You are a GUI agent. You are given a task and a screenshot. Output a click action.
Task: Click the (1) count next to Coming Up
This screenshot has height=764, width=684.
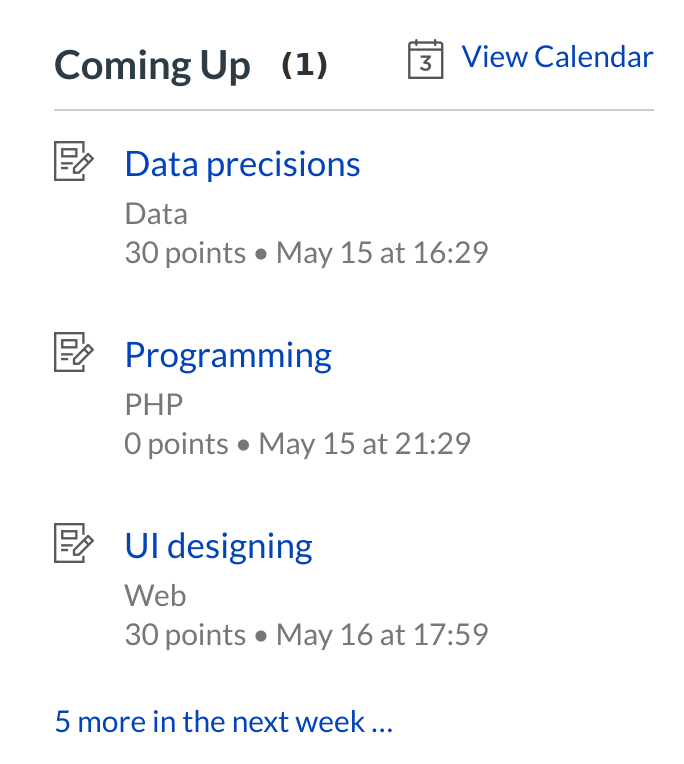click(x=304, y=66)
